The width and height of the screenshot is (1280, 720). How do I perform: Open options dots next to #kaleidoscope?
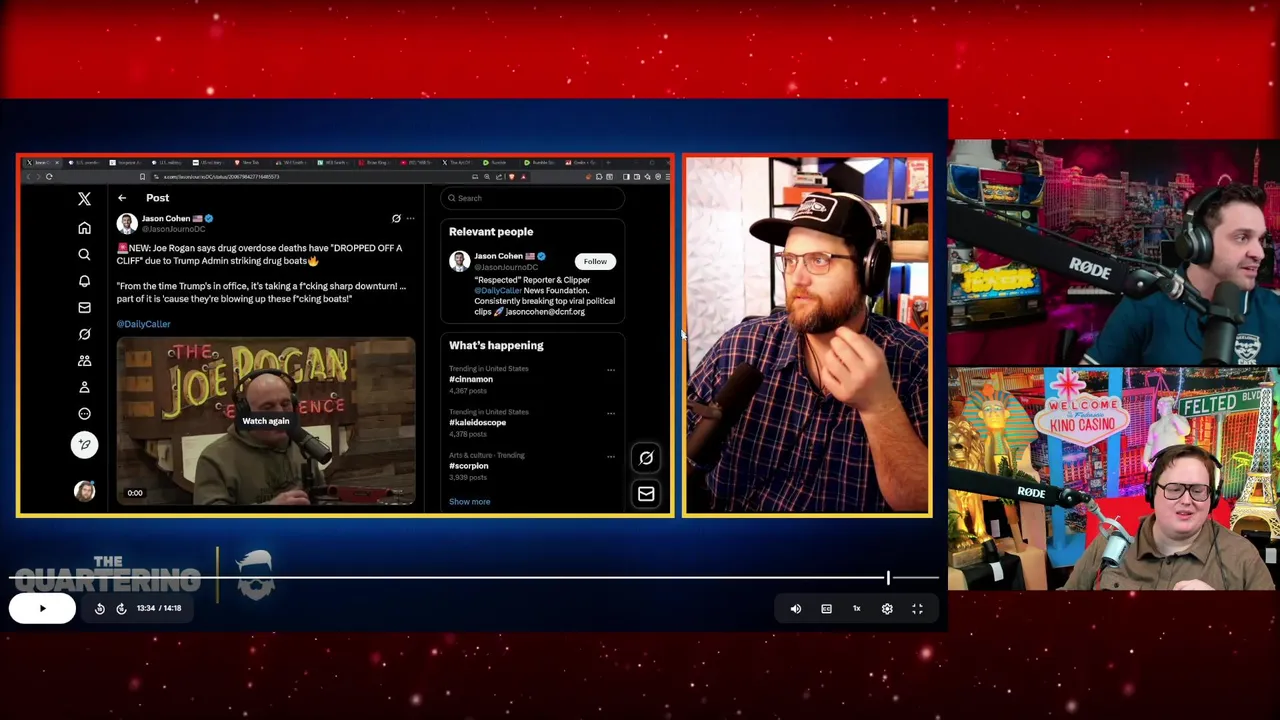[611, 412]
